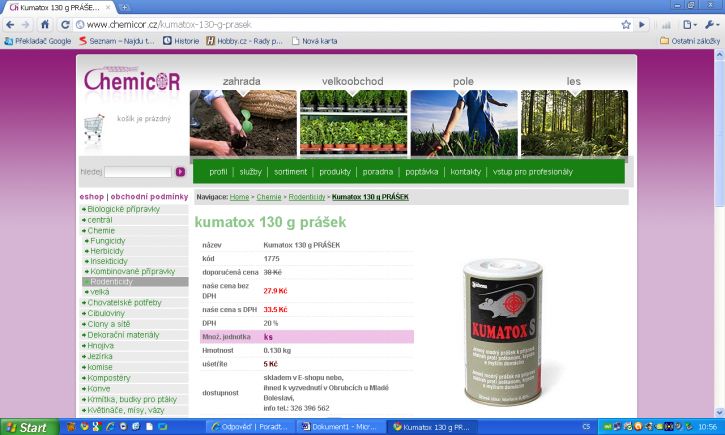Click the Home breadcrumb link
Image resolution: width=725 pixels, height=435 pixels.
[240, 197]
